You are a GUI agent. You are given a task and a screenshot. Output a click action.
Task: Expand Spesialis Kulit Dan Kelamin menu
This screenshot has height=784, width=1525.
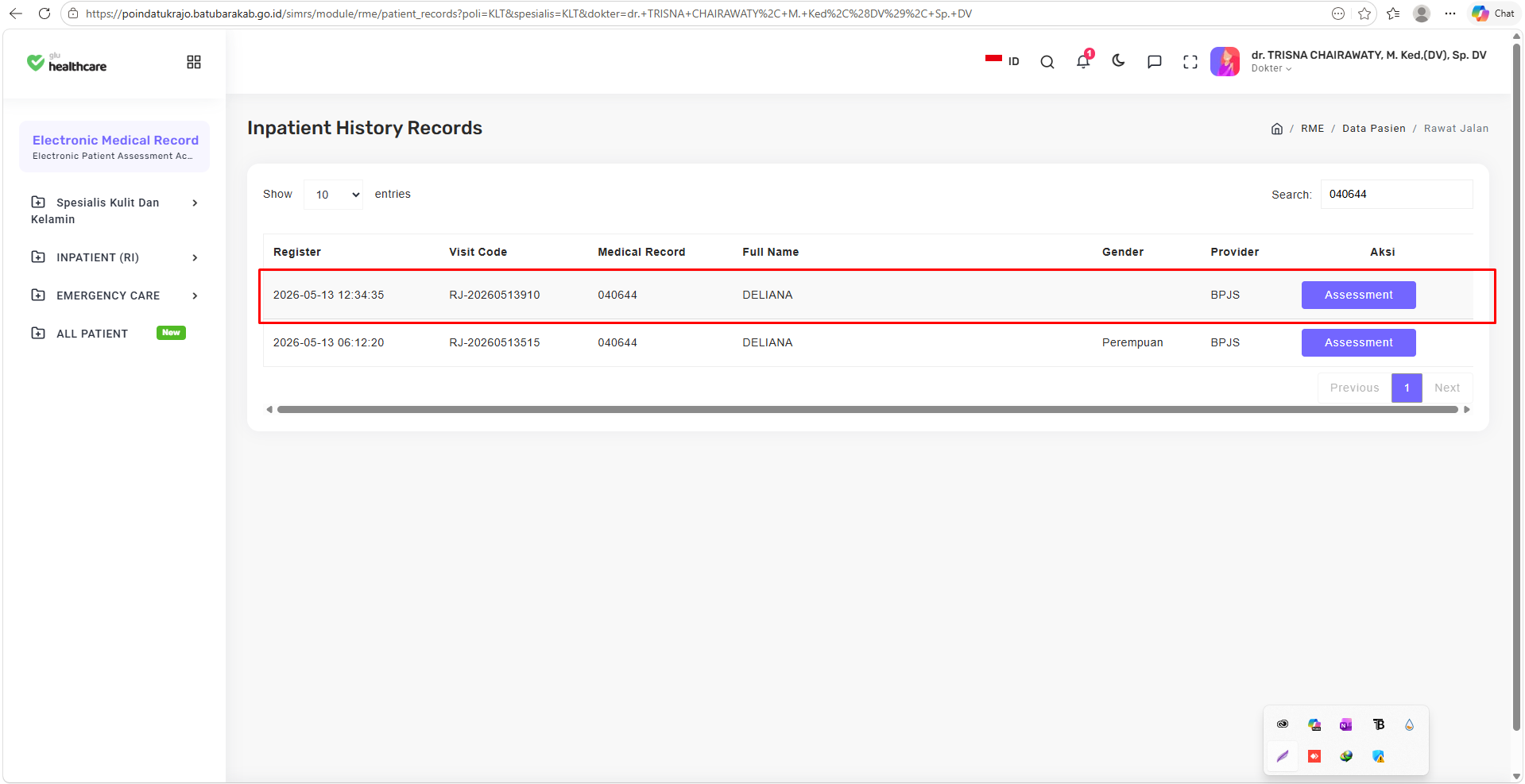coord(114,210)
